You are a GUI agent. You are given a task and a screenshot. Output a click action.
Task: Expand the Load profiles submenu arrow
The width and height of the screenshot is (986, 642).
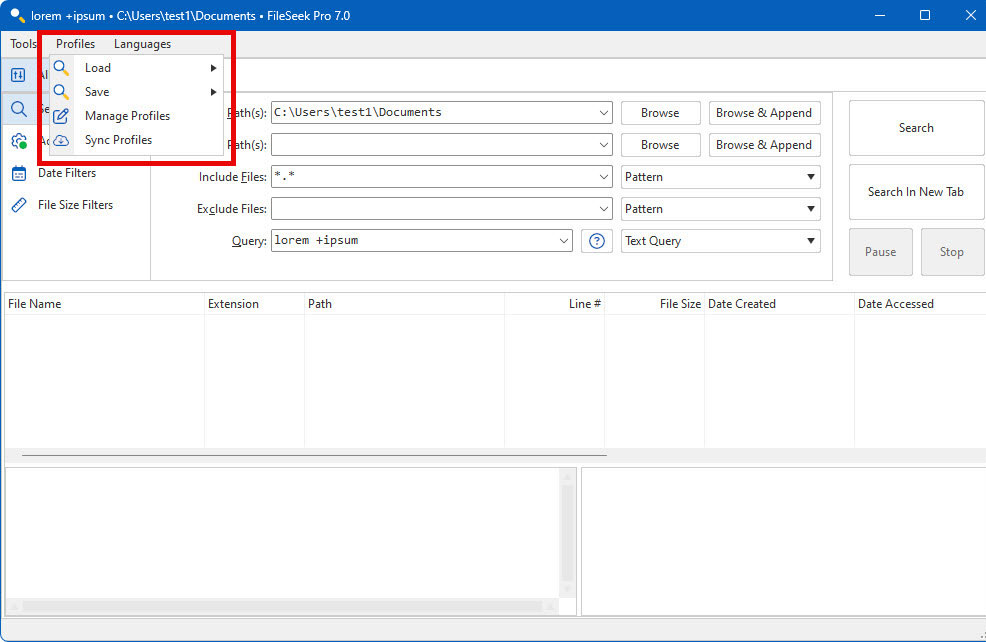(213, 68)
